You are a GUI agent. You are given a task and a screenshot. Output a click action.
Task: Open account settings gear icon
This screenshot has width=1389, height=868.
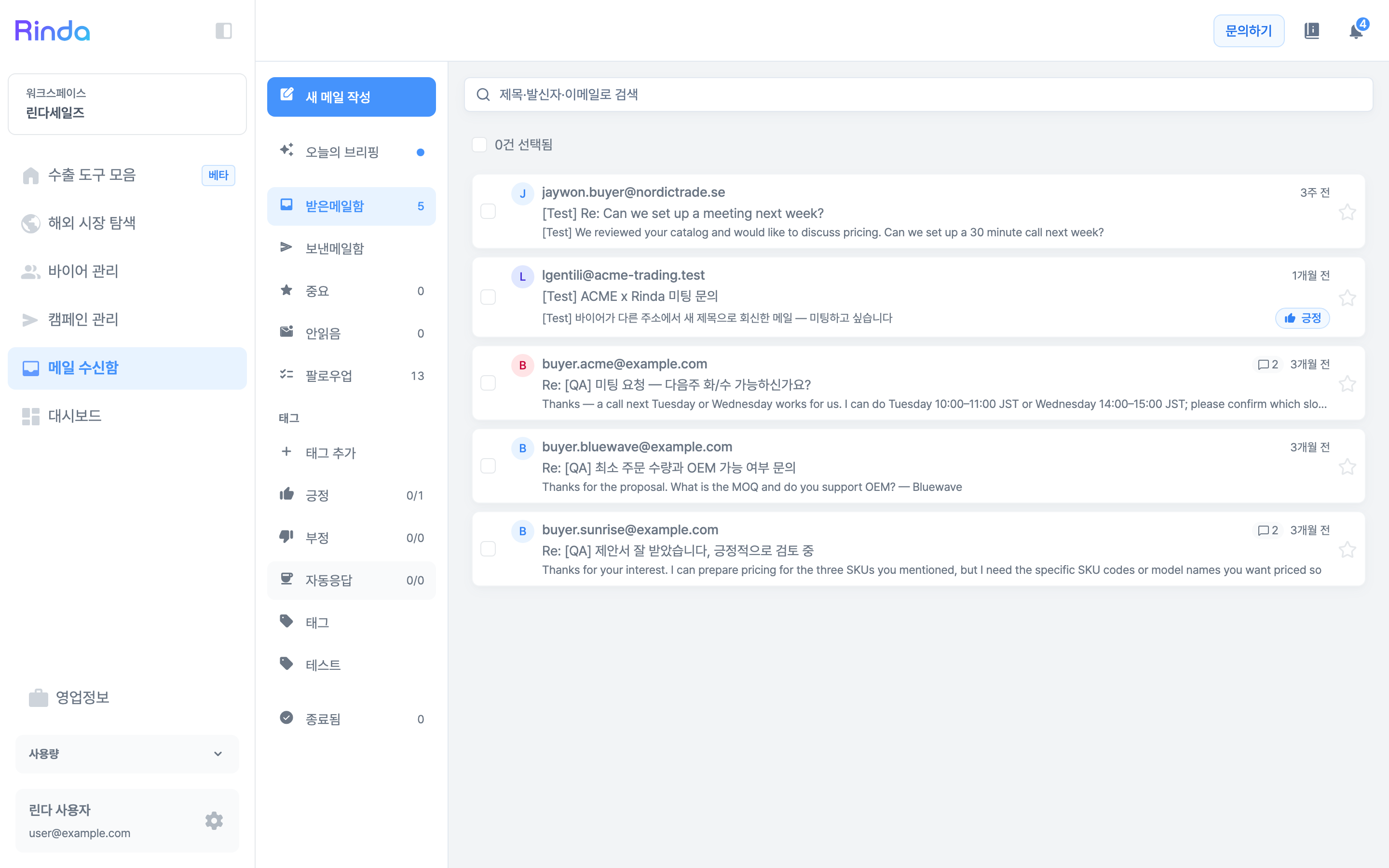click(x=214, y=820)
